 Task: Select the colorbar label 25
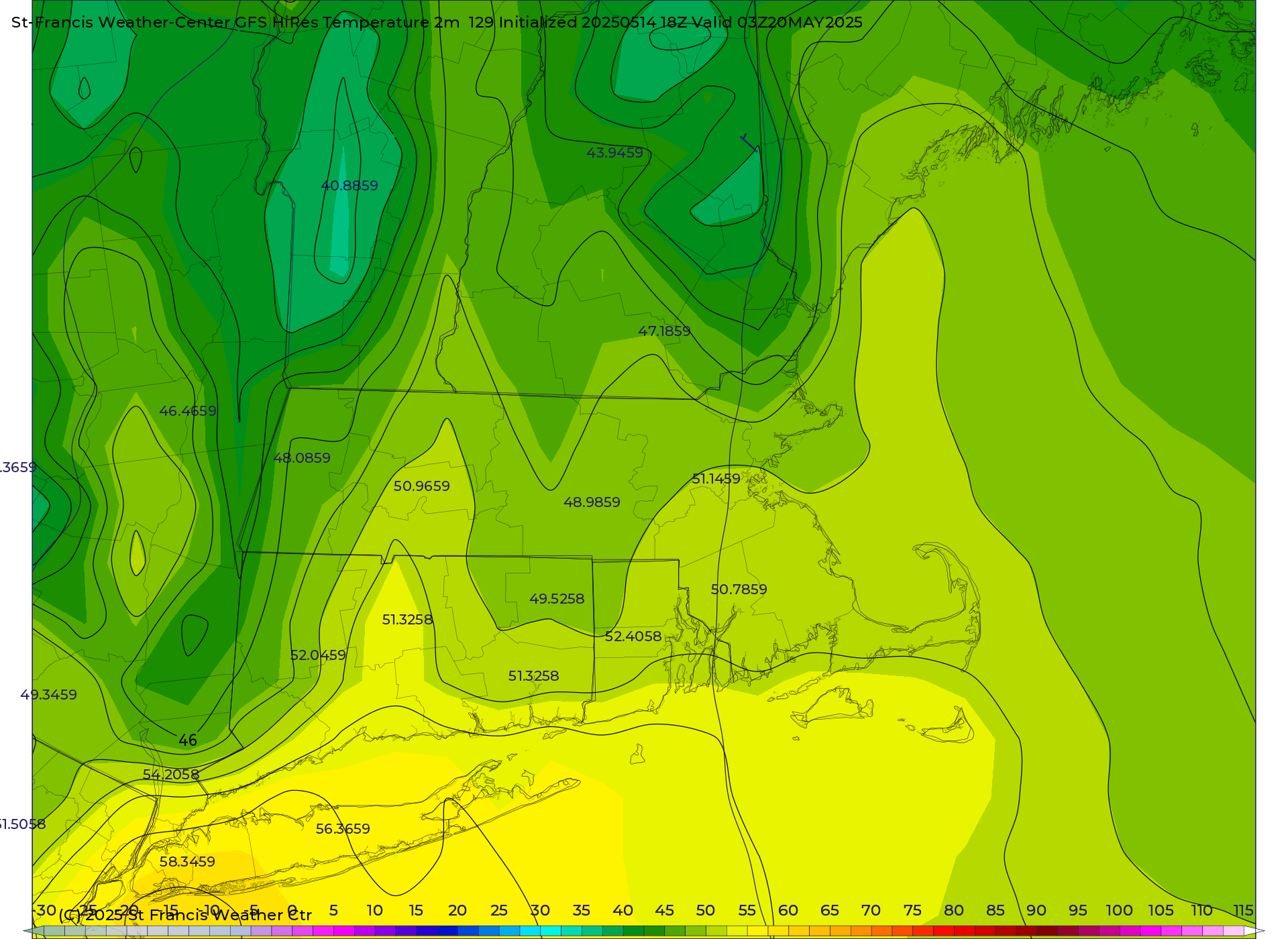[x=499, y=911]
